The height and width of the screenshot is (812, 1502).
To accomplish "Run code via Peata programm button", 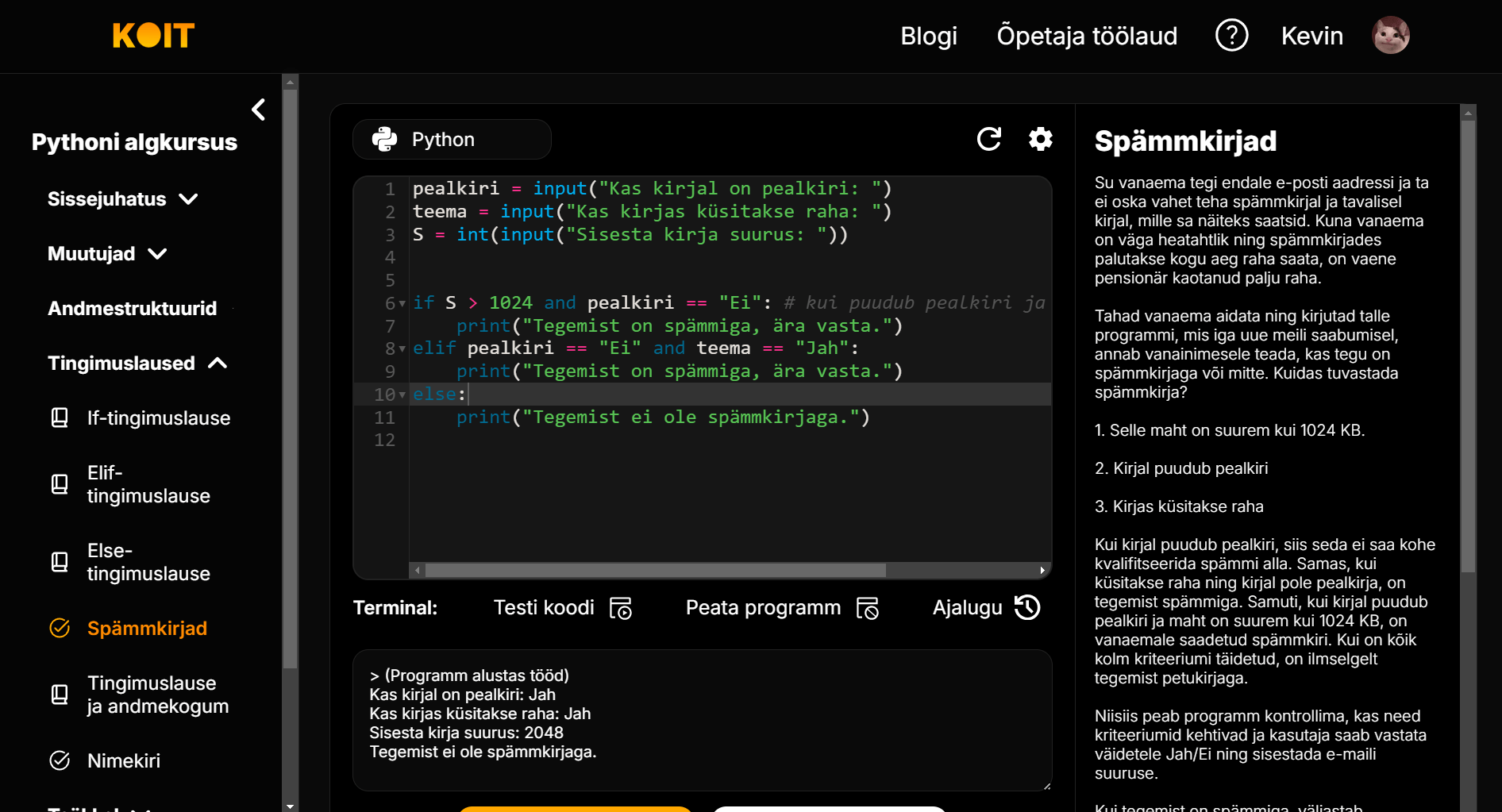I will tap(782, 608).
